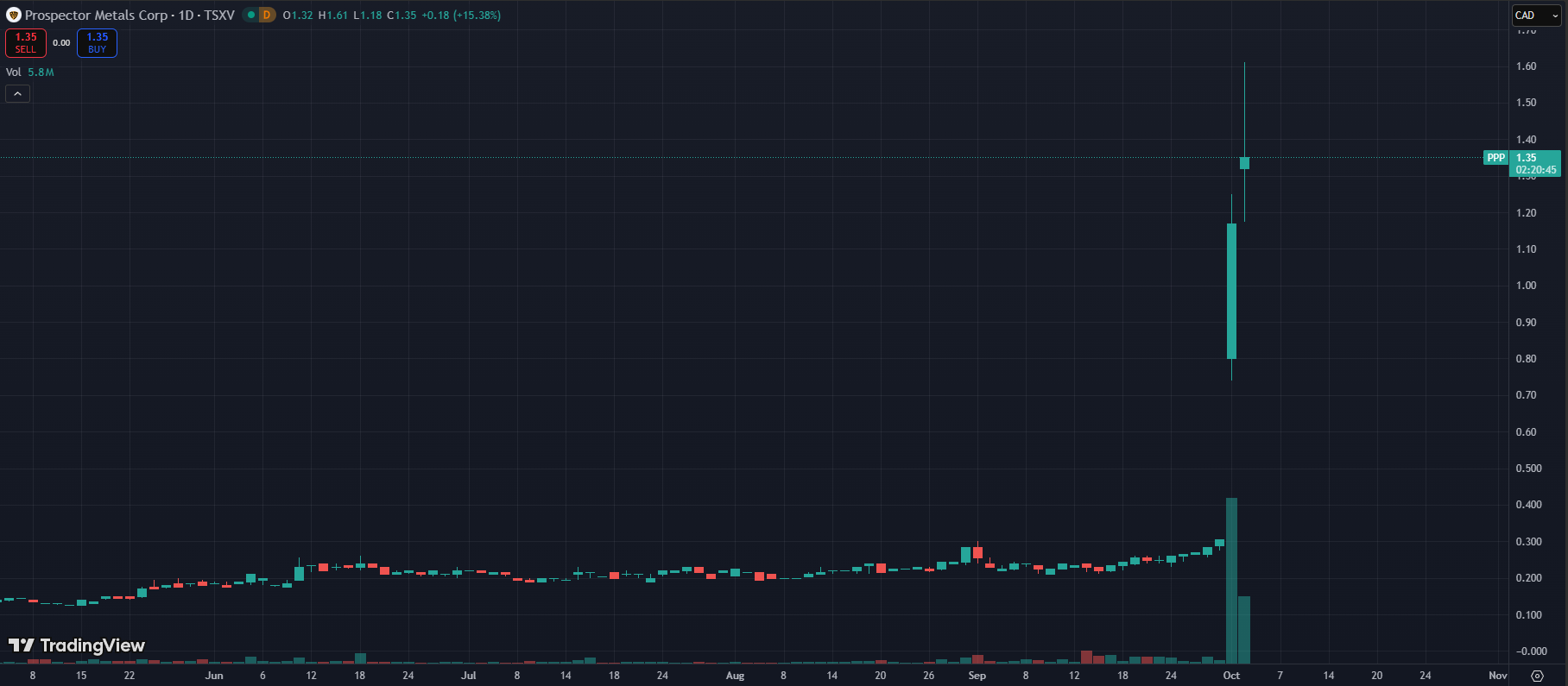Click the Jun label on time axis
The height and width of the screenshot is (686, 1568).
(x=214, y=676)
